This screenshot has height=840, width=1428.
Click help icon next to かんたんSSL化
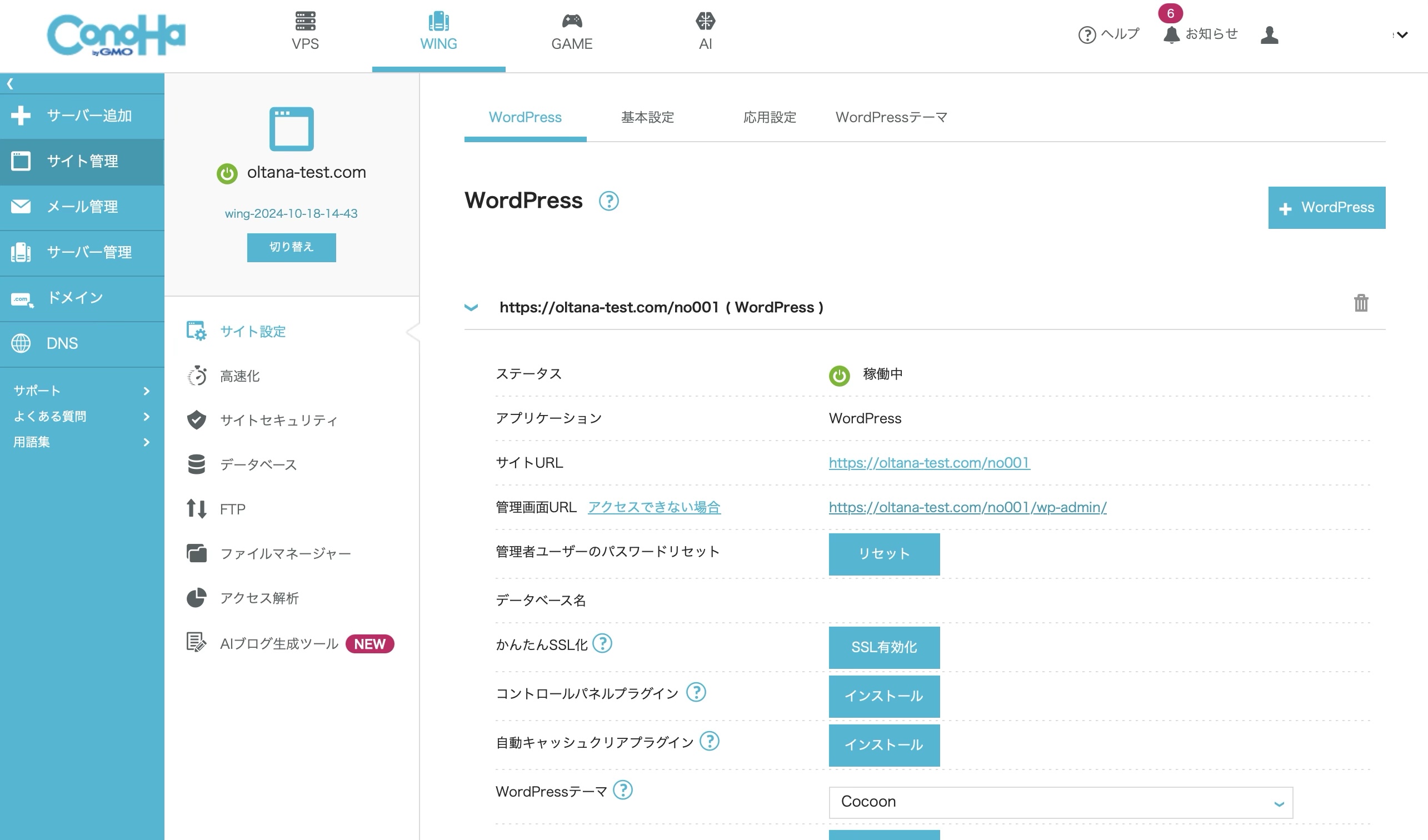coord(602,643)
